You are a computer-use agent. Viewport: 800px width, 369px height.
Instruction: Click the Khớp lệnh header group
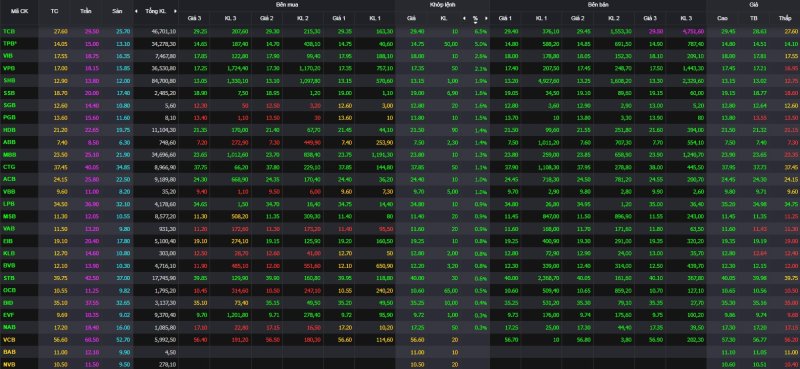(442, 4)
